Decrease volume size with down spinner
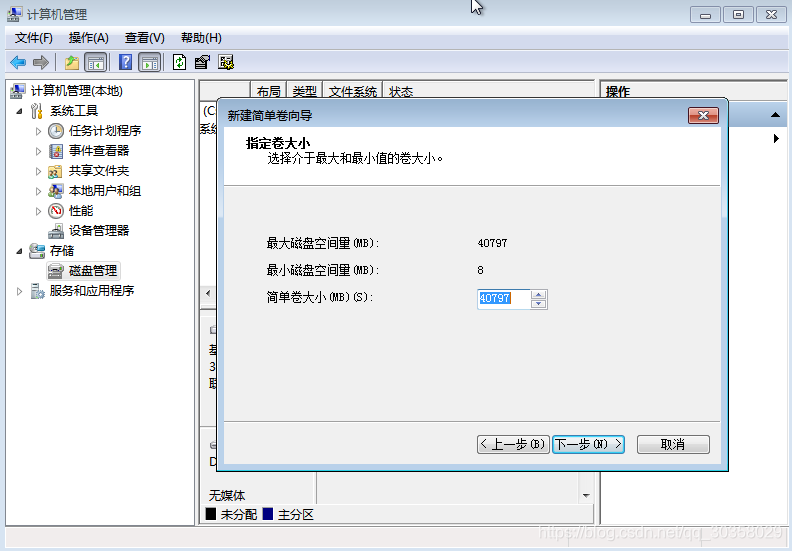The height and width of the screenshot is (551, 792). click(x=539, y=304)
